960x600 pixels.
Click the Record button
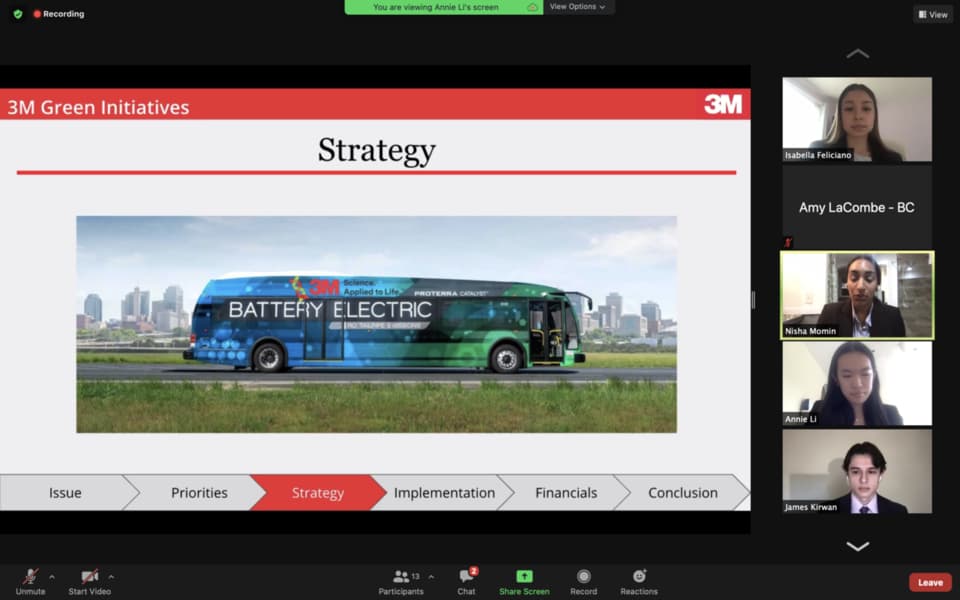click(x=583, y=582)
